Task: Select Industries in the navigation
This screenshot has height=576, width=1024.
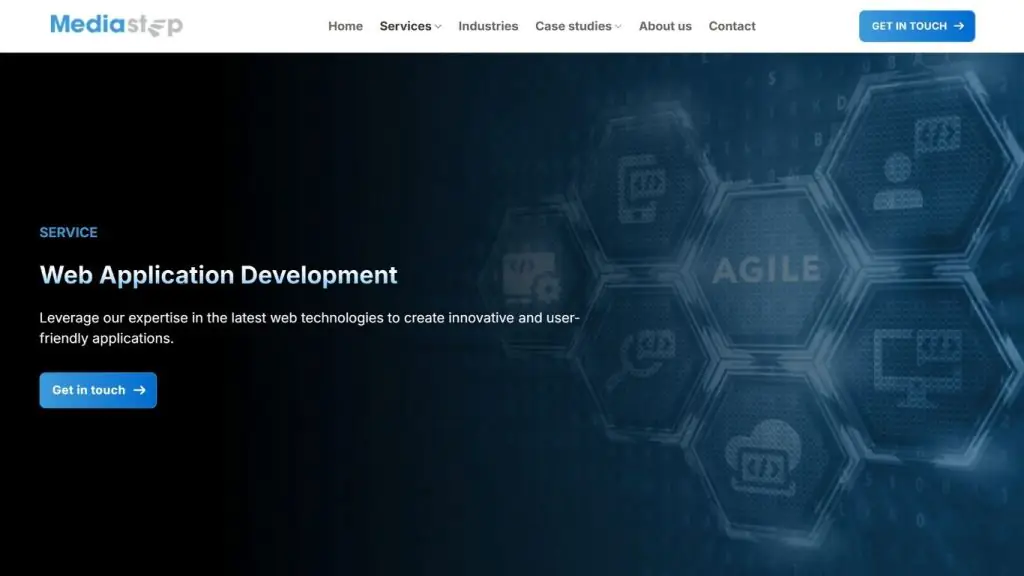Action: (x=488, y=26)
